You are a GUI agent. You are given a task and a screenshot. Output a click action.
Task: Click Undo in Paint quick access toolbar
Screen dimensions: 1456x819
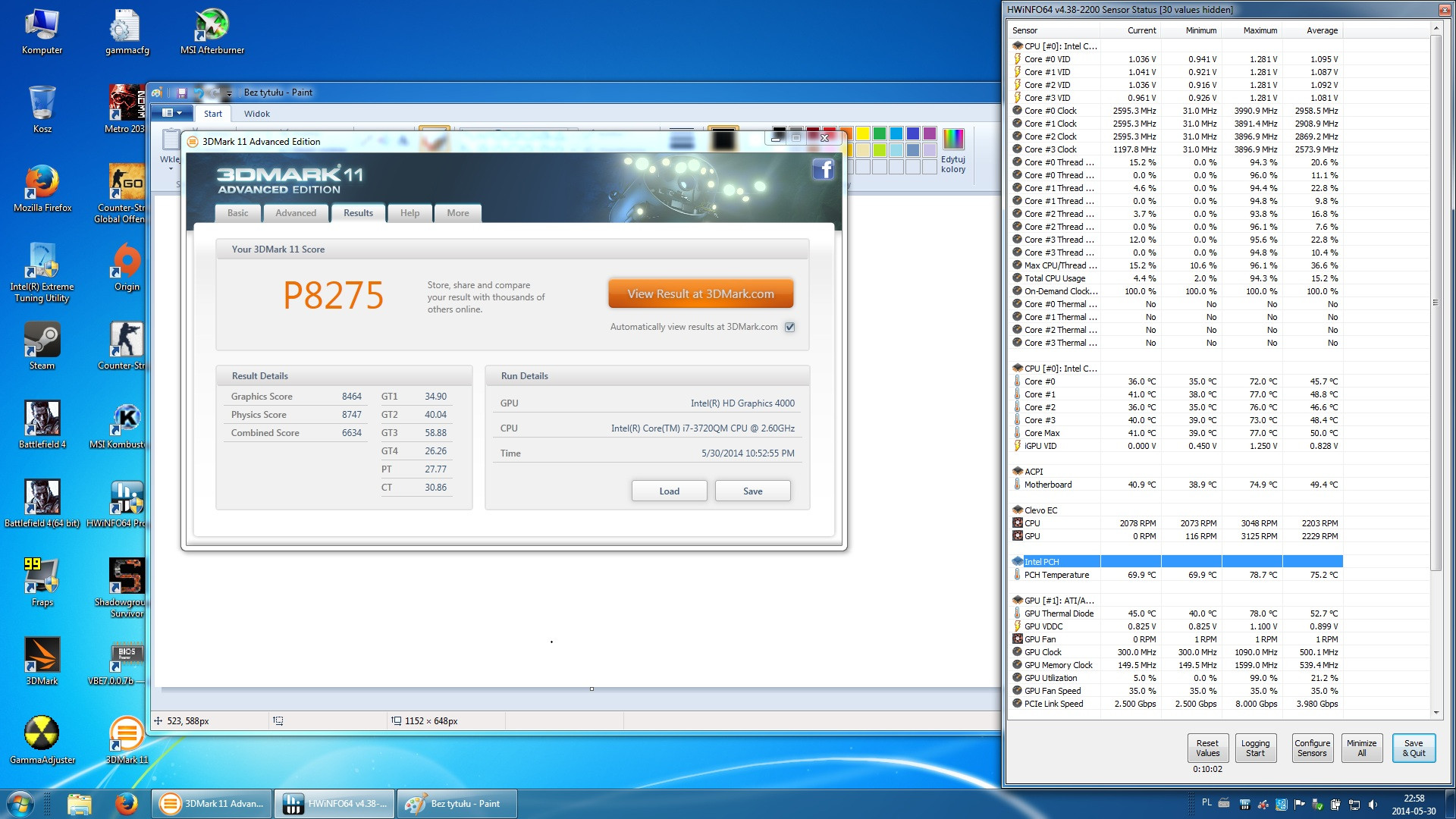pyautogui.click(x=199, y=93)
